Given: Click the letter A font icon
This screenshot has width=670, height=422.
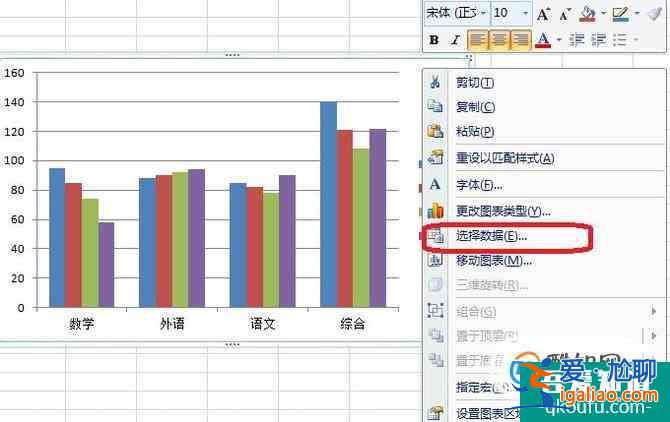Looking at the screenshot, I should click(x=435, y=184).
